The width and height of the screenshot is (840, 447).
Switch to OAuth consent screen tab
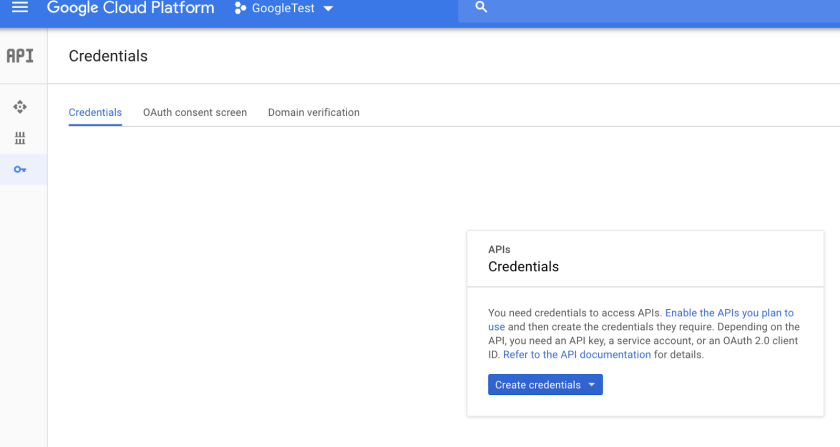[x=195, y=113]
